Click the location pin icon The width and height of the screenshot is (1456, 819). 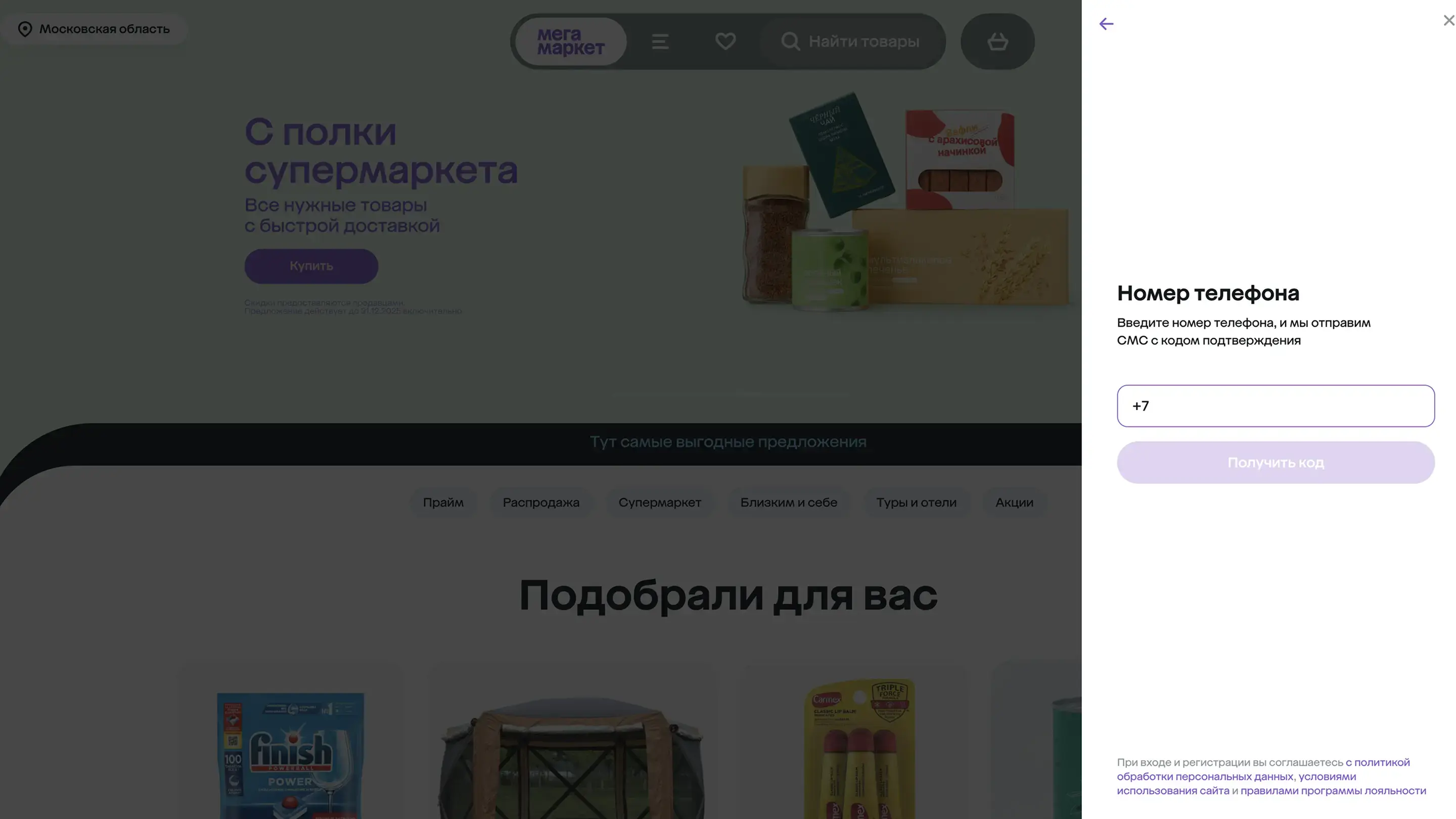[25, 29]
